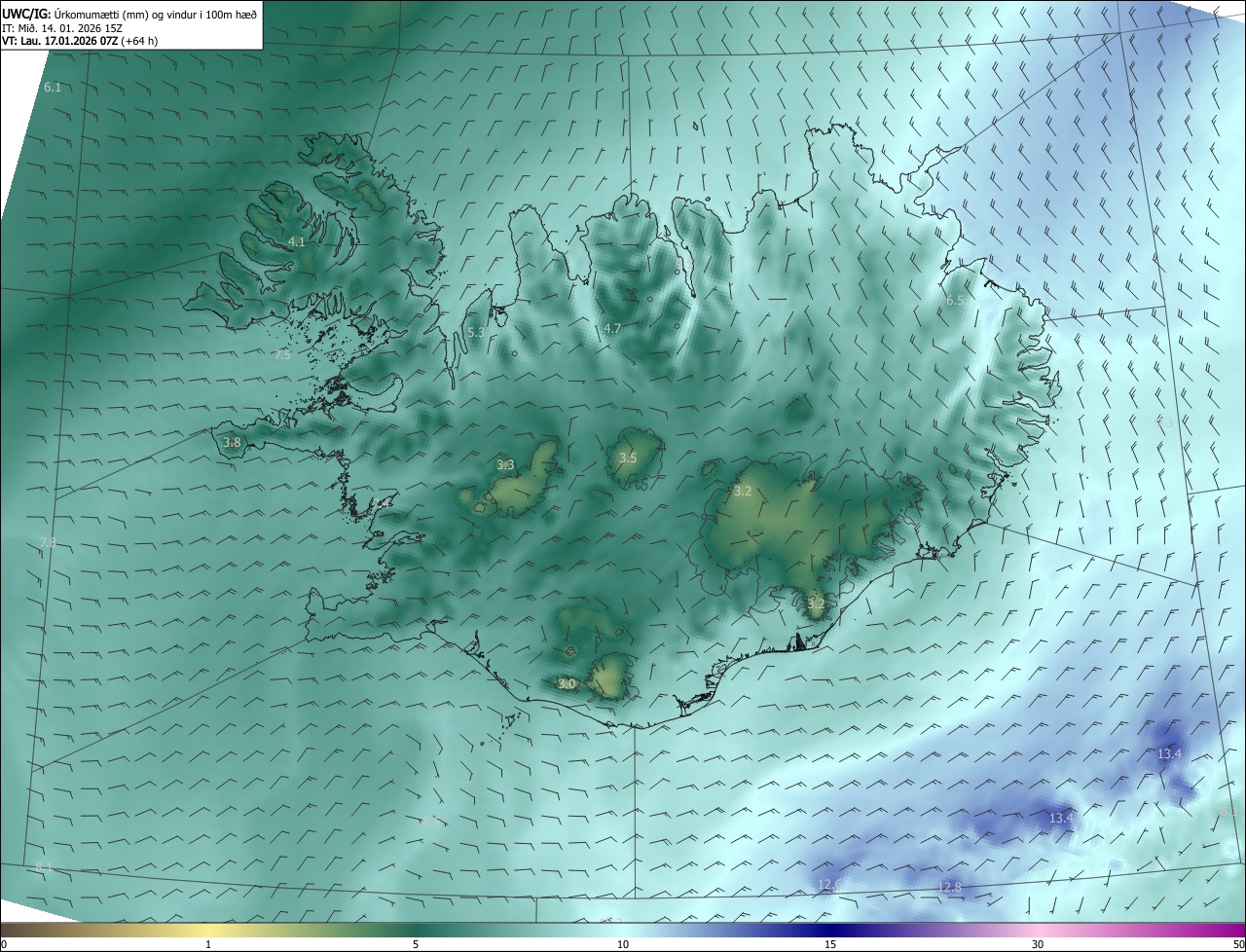Select the 4.1 value over Westfjords
The image size is (1246, 952).
pyautogui.click(x=297, y=241)
